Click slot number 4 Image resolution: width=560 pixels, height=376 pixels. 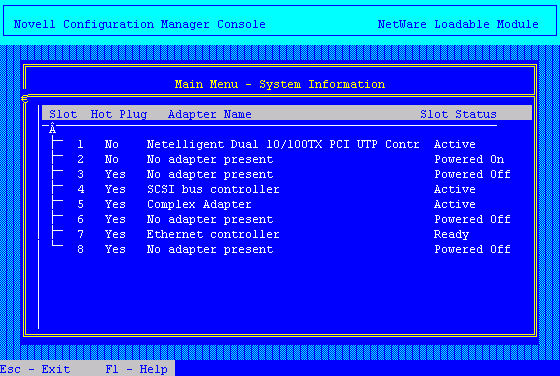coord(80,189)
